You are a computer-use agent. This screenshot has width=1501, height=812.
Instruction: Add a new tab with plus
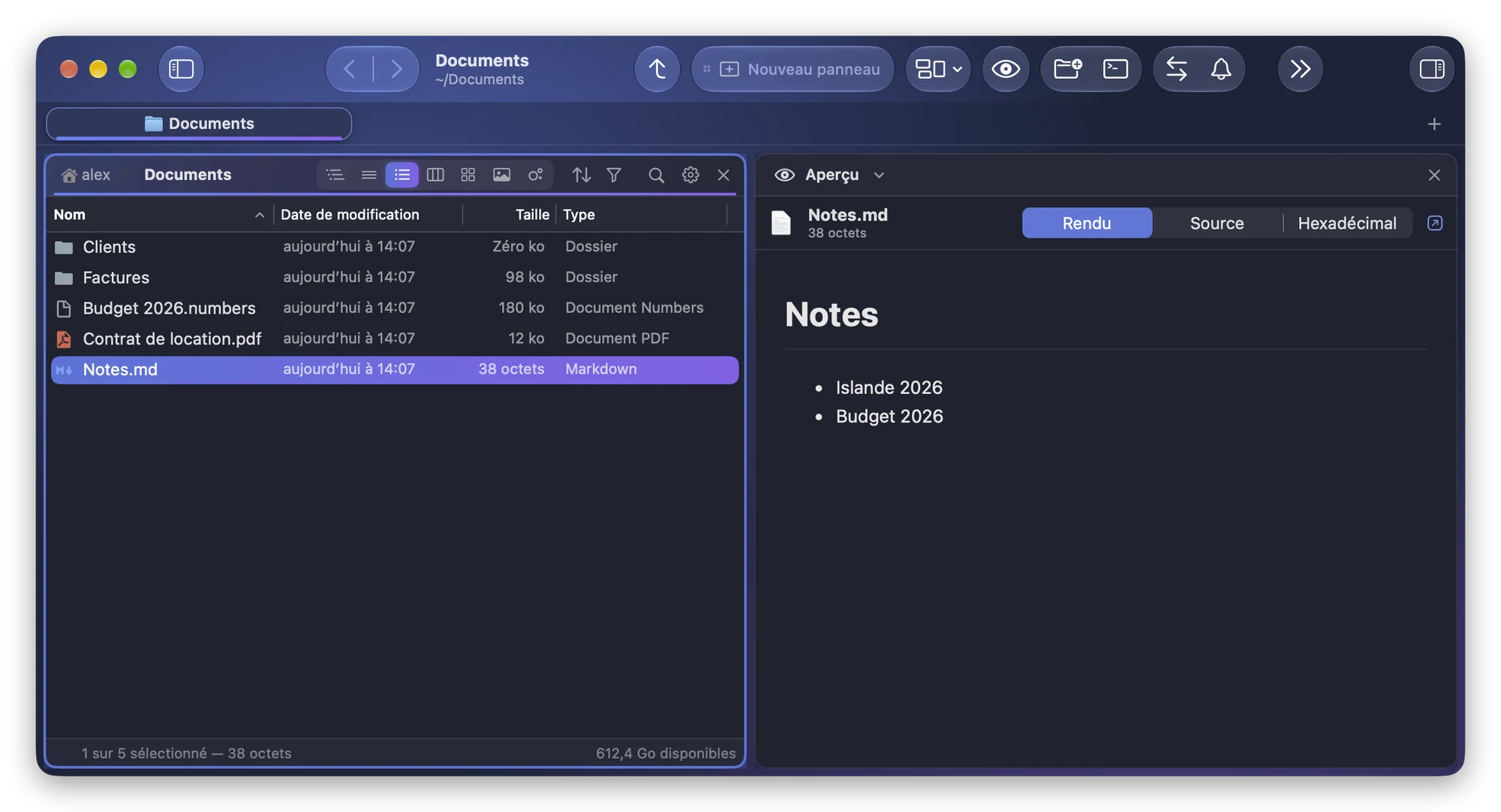pyautogui.click(x=1434, y=124)
